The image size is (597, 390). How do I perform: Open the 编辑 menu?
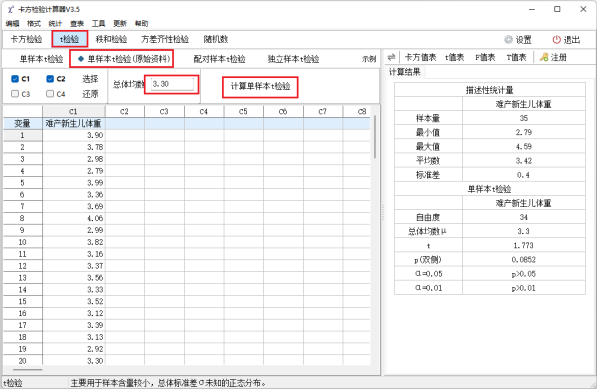[x=12, y=24]
